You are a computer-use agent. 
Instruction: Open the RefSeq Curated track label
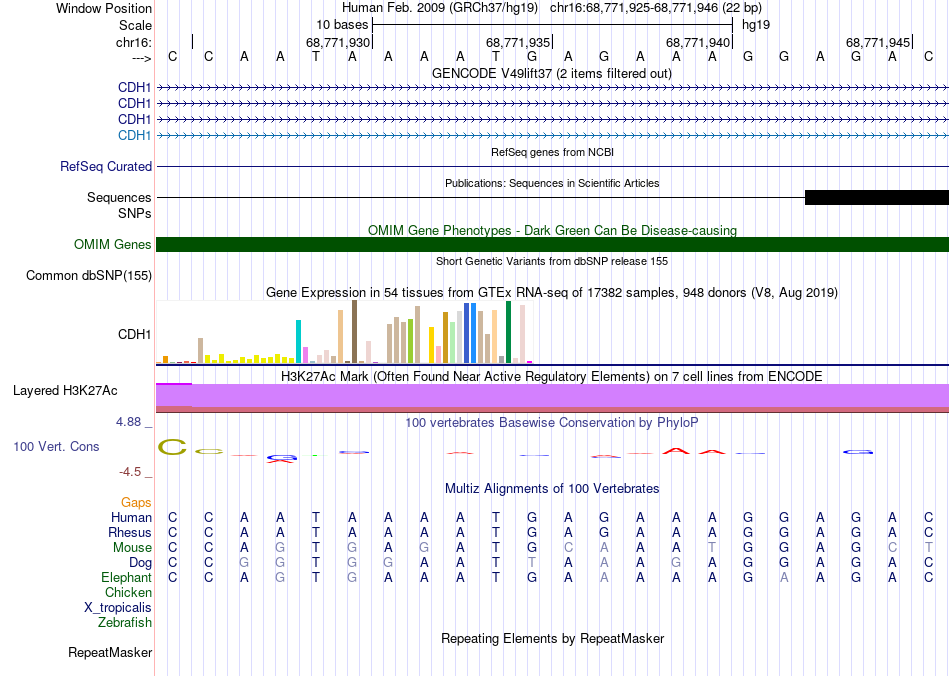pos(106,167)
